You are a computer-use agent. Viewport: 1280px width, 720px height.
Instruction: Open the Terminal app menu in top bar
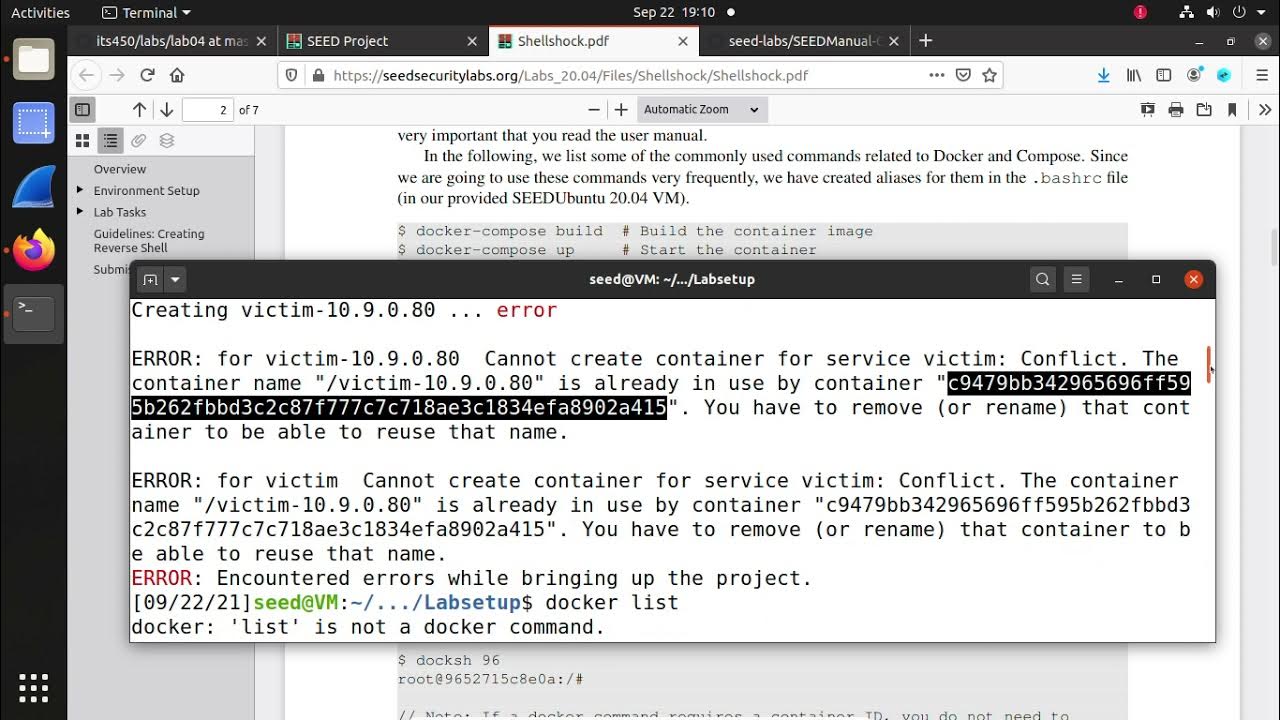147,13
